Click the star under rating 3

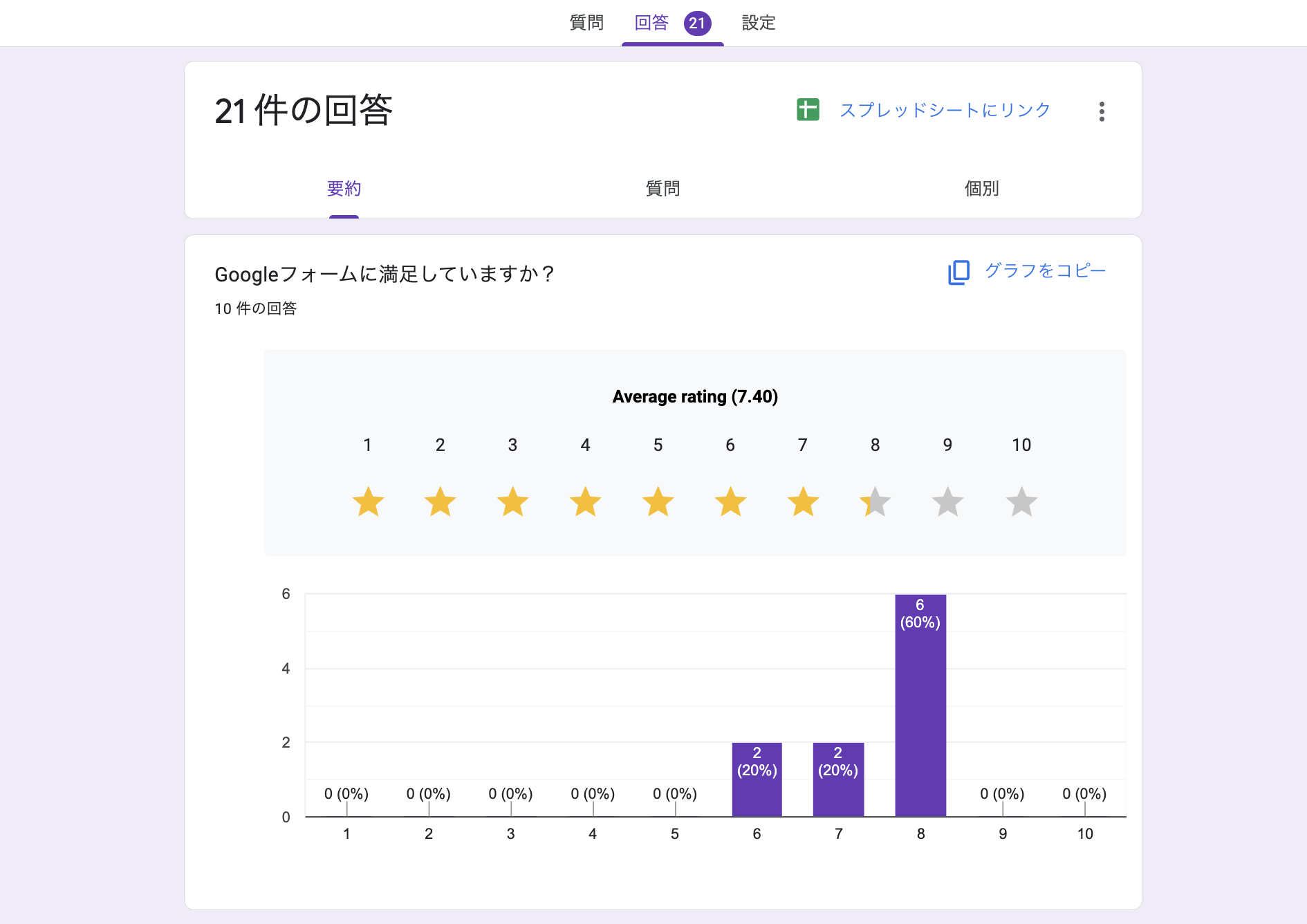512,501
